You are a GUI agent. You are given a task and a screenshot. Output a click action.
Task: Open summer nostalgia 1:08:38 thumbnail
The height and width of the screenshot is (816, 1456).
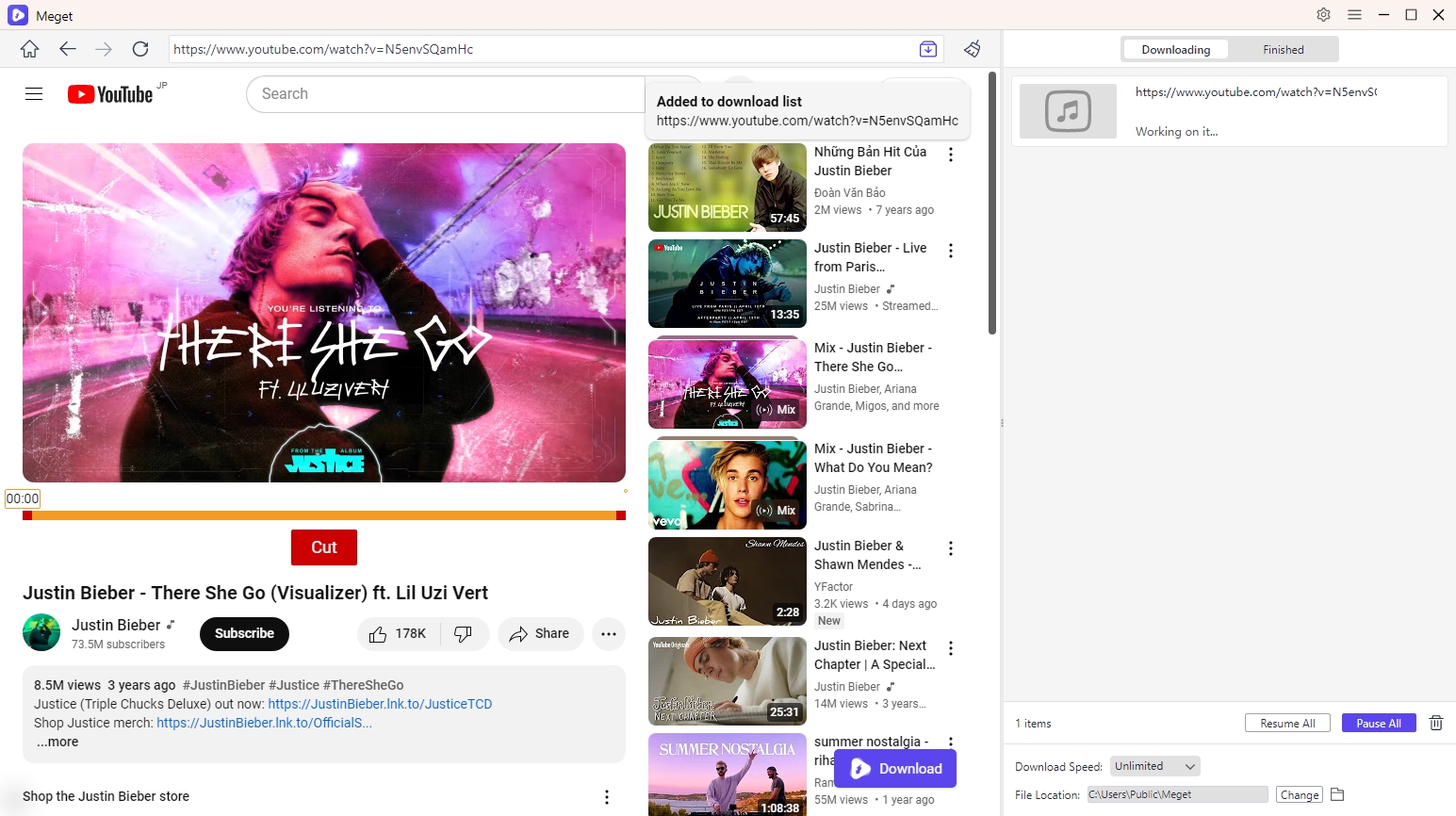coord(728,775)
